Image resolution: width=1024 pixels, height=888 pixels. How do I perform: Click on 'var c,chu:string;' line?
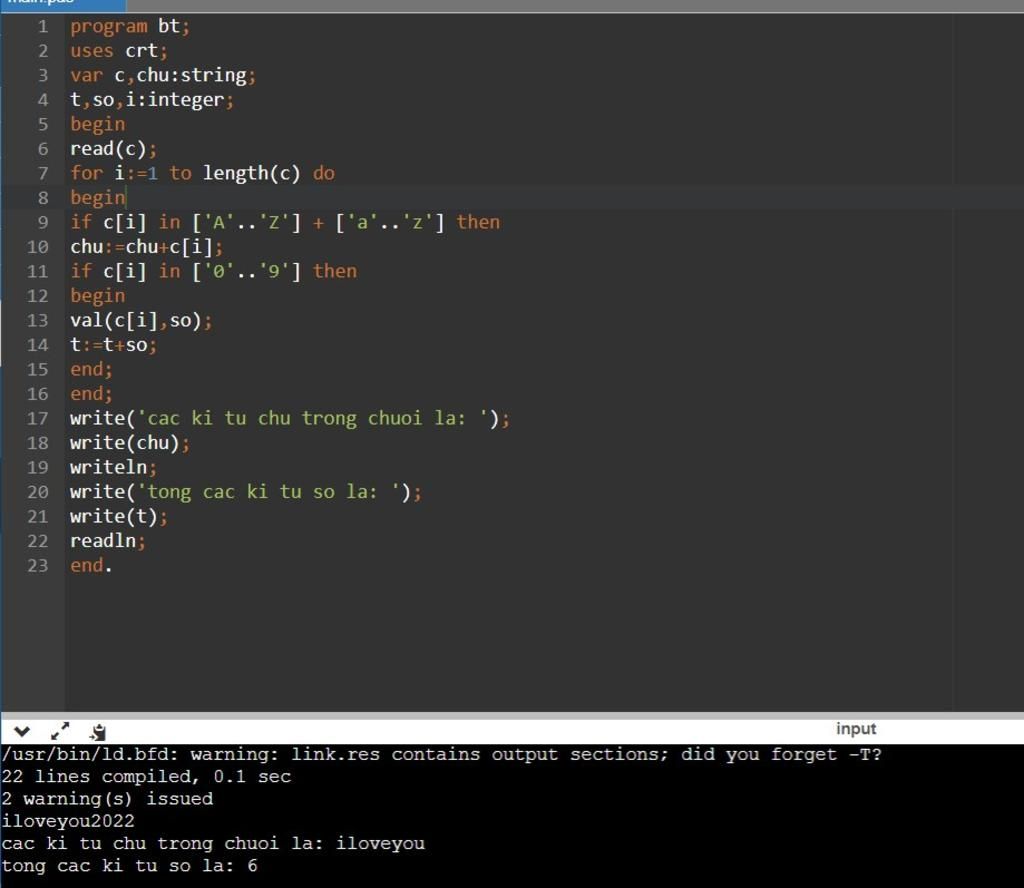(163, 76)
